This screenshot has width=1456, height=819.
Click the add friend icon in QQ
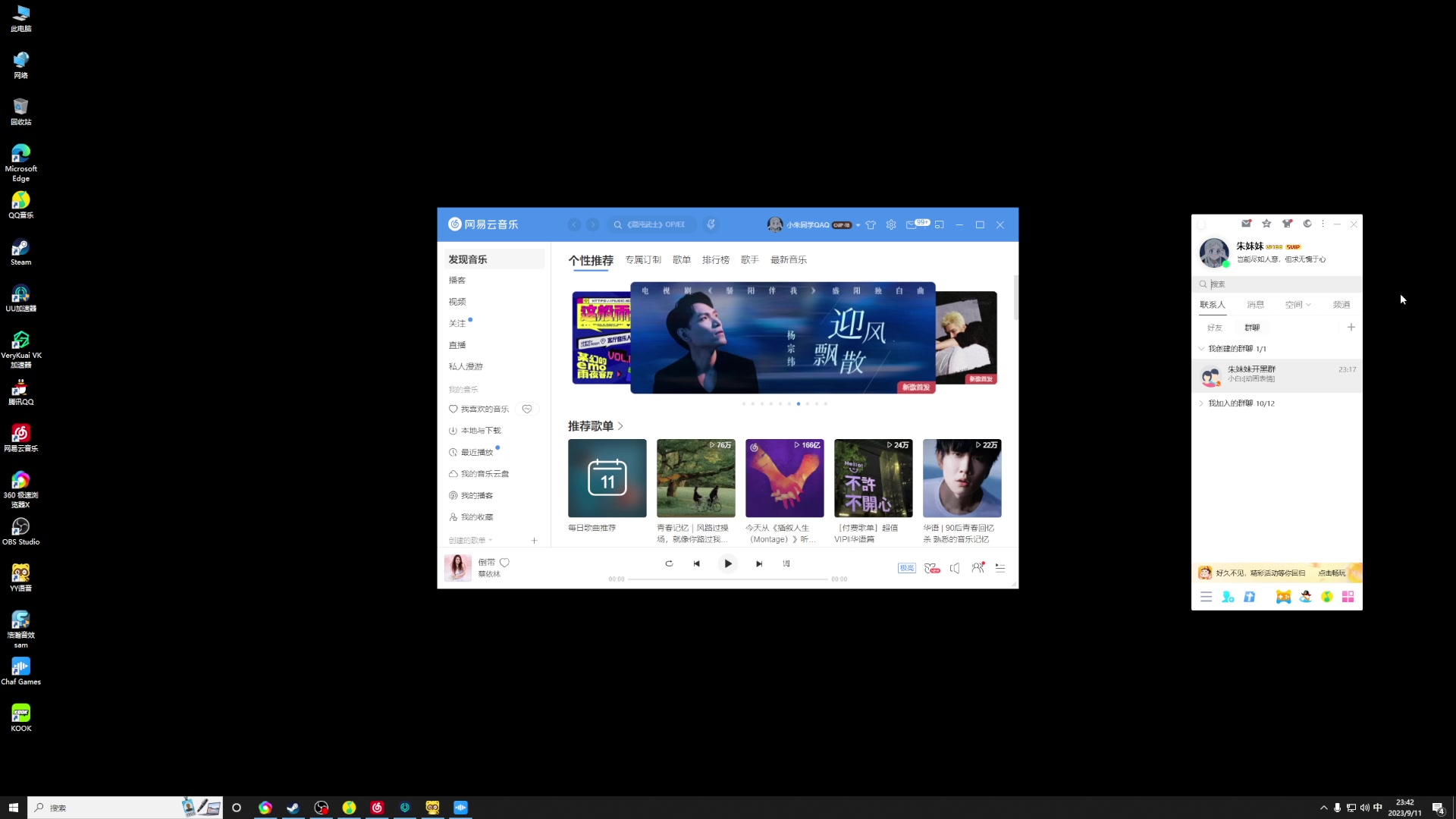[x=1228, y=597]
